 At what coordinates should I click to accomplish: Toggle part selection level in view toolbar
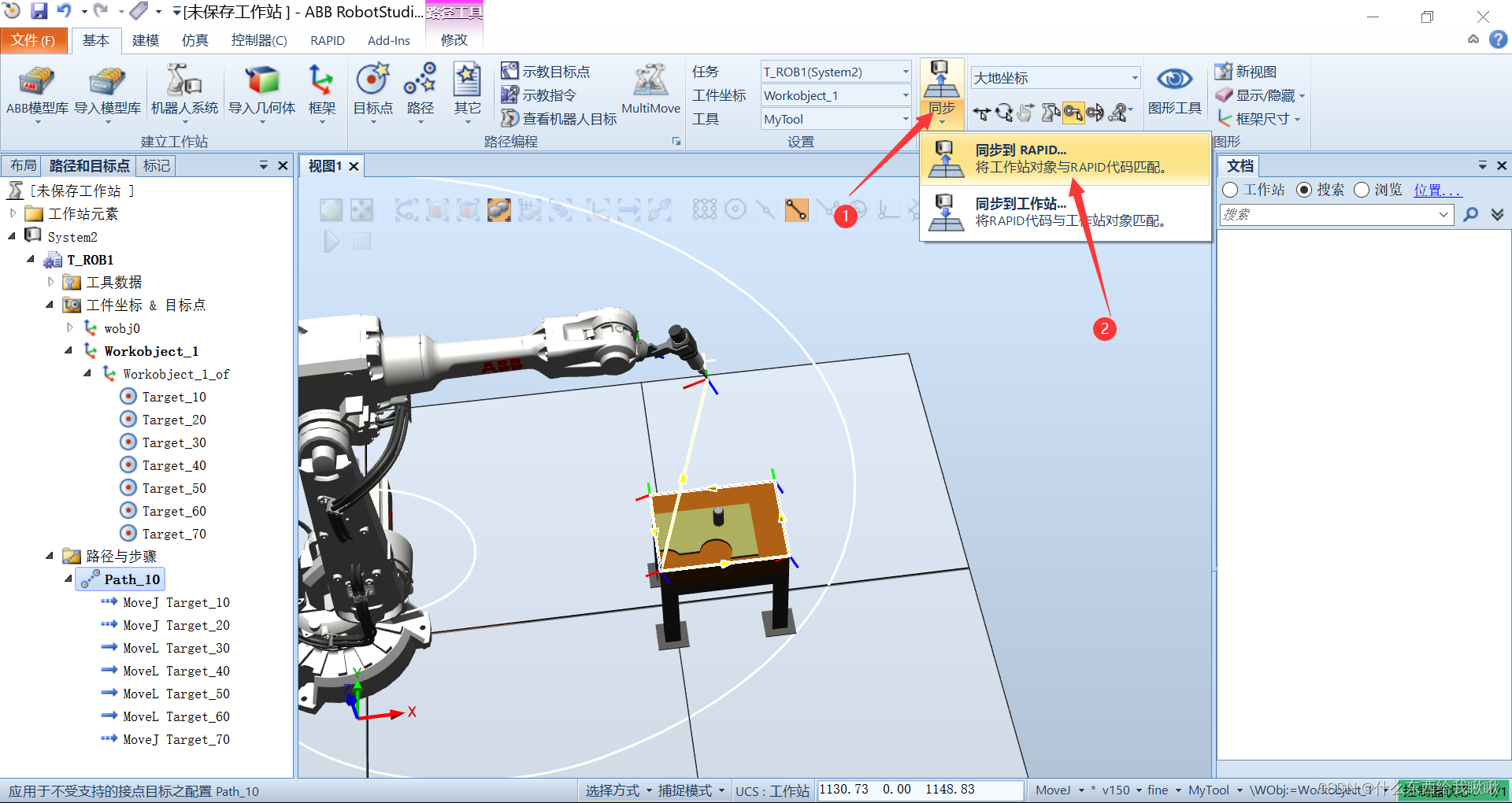(499, 209)
